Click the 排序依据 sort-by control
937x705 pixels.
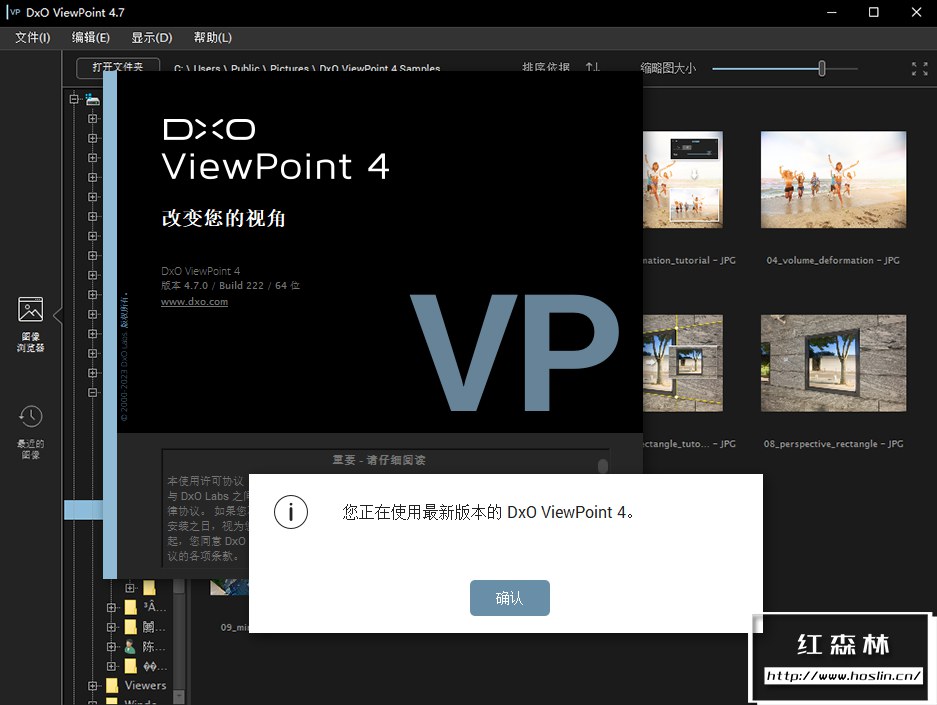[546, 66]
